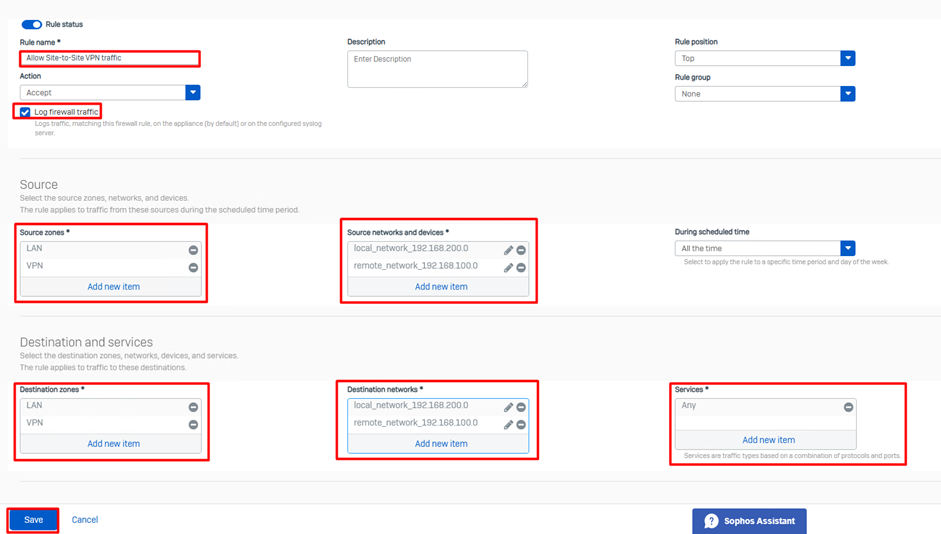Add new item to Services
Image resolution: width=941 pixels, height=534 pixels.
pos(768,440)
